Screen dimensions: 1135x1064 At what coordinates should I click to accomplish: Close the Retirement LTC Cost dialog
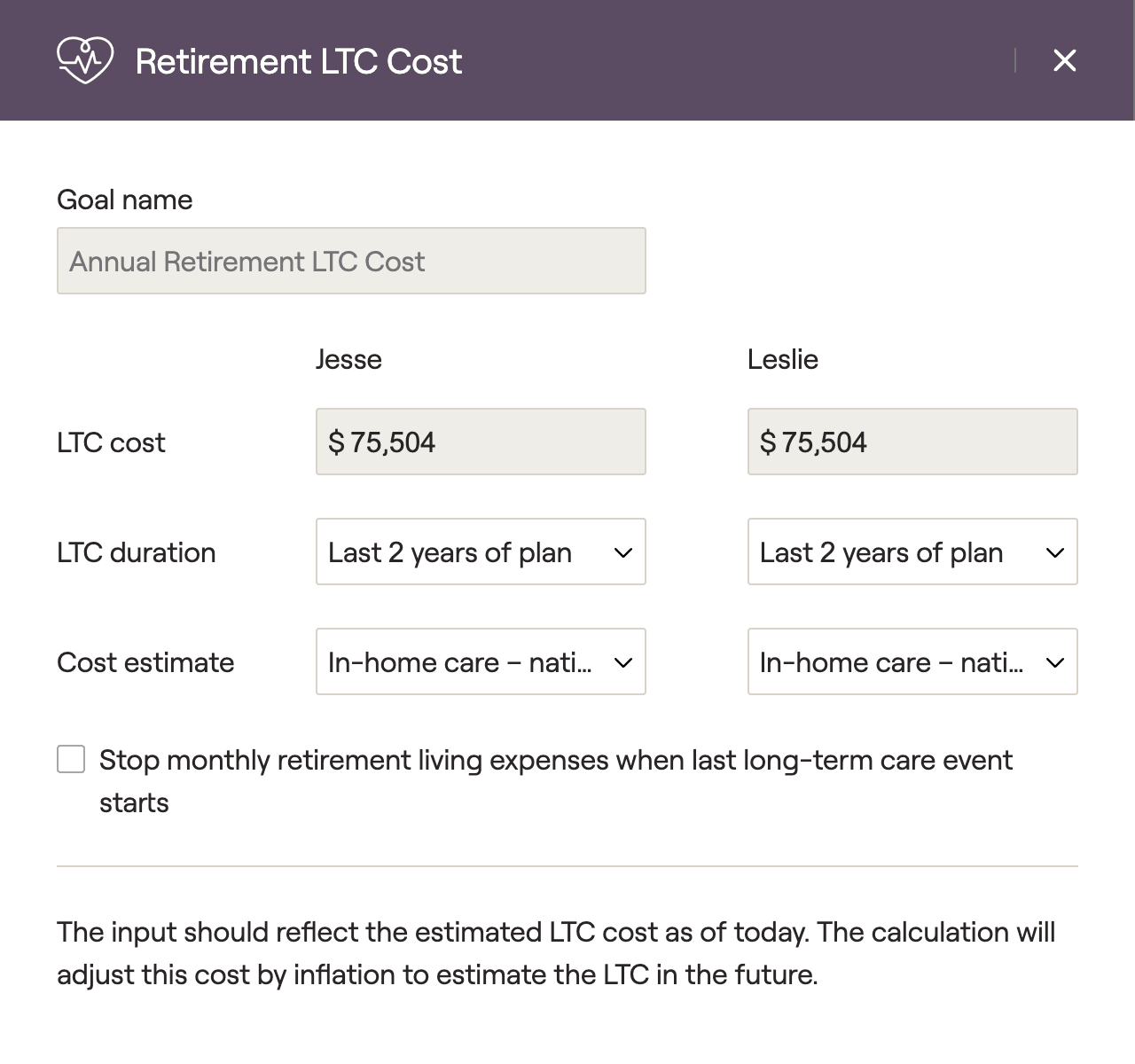point(1064,60)
